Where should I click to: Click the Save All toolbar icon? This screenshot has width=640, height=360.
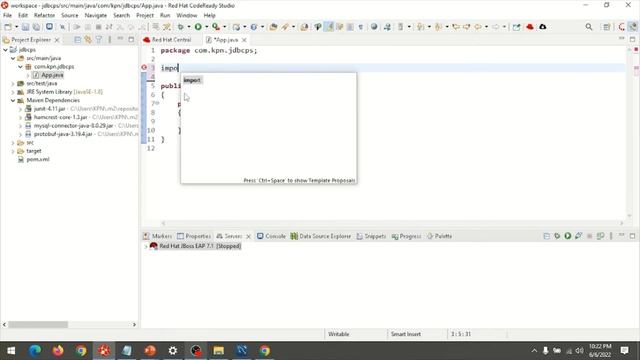point(36,27)
